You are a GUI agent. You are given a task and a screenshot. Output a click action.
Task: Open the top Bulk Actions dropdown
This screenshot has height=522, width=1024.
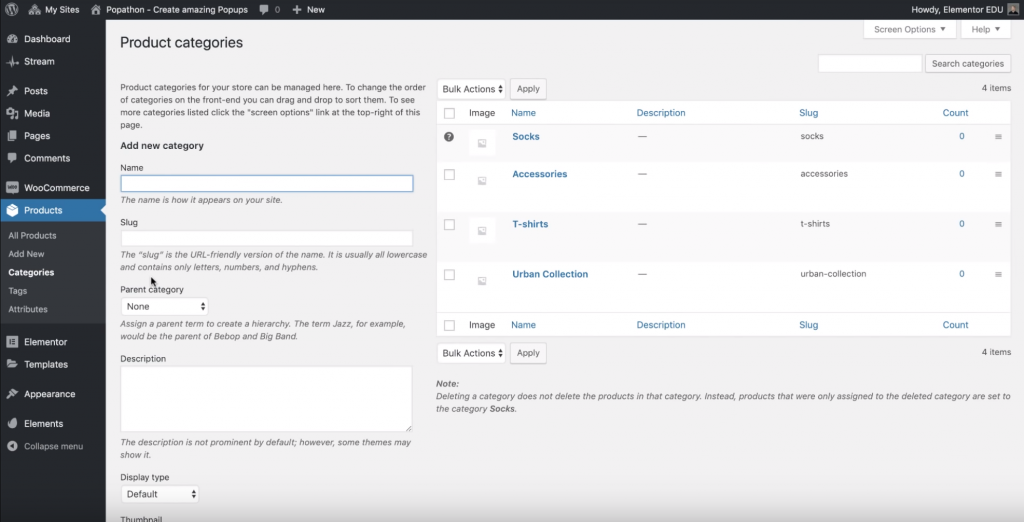coord(472,89)
